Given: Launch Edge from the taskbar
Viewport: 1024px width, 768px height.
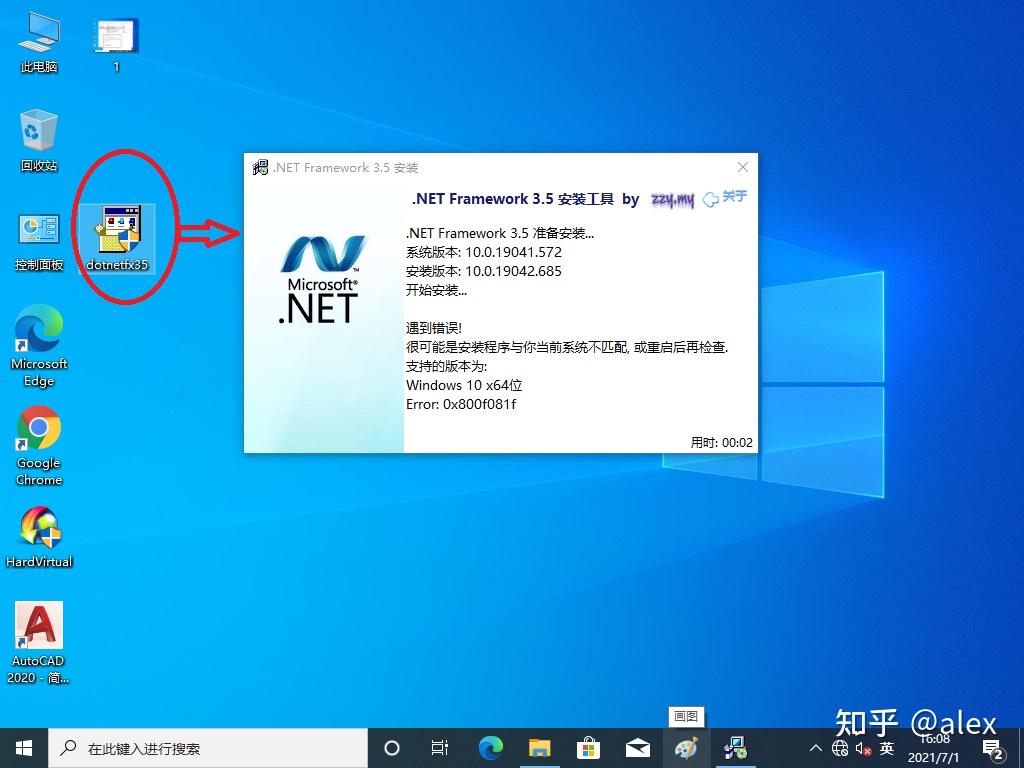Looking at the screenshot, I should pyautogui.click(x=490, y=748).
